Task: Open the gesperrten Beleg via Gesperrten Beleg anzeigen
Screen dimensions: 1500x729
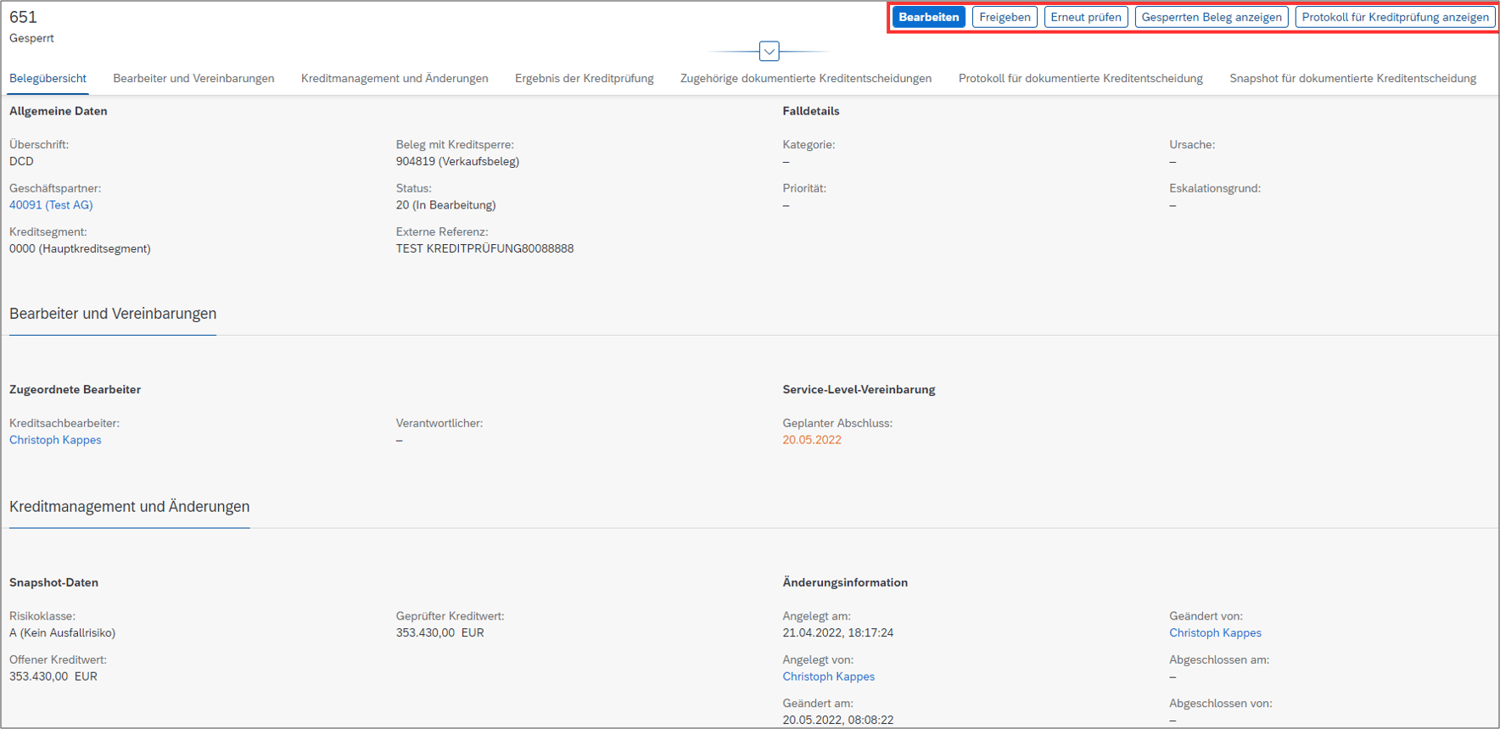Action: tap(1211, 16)
